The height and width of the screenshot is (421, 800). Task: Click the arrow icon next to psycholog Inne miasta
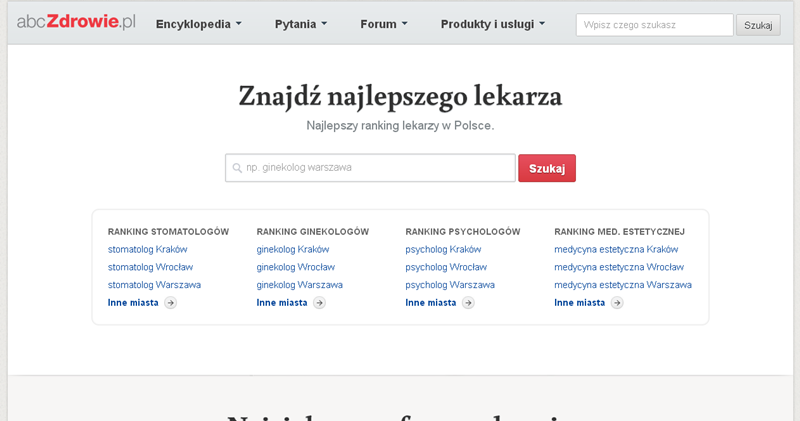[x=468, y=303]
